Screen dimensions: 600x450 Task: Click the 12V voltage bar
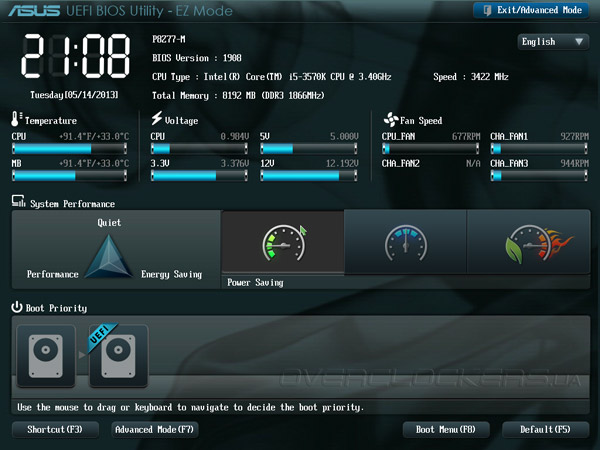coord(309,176)
